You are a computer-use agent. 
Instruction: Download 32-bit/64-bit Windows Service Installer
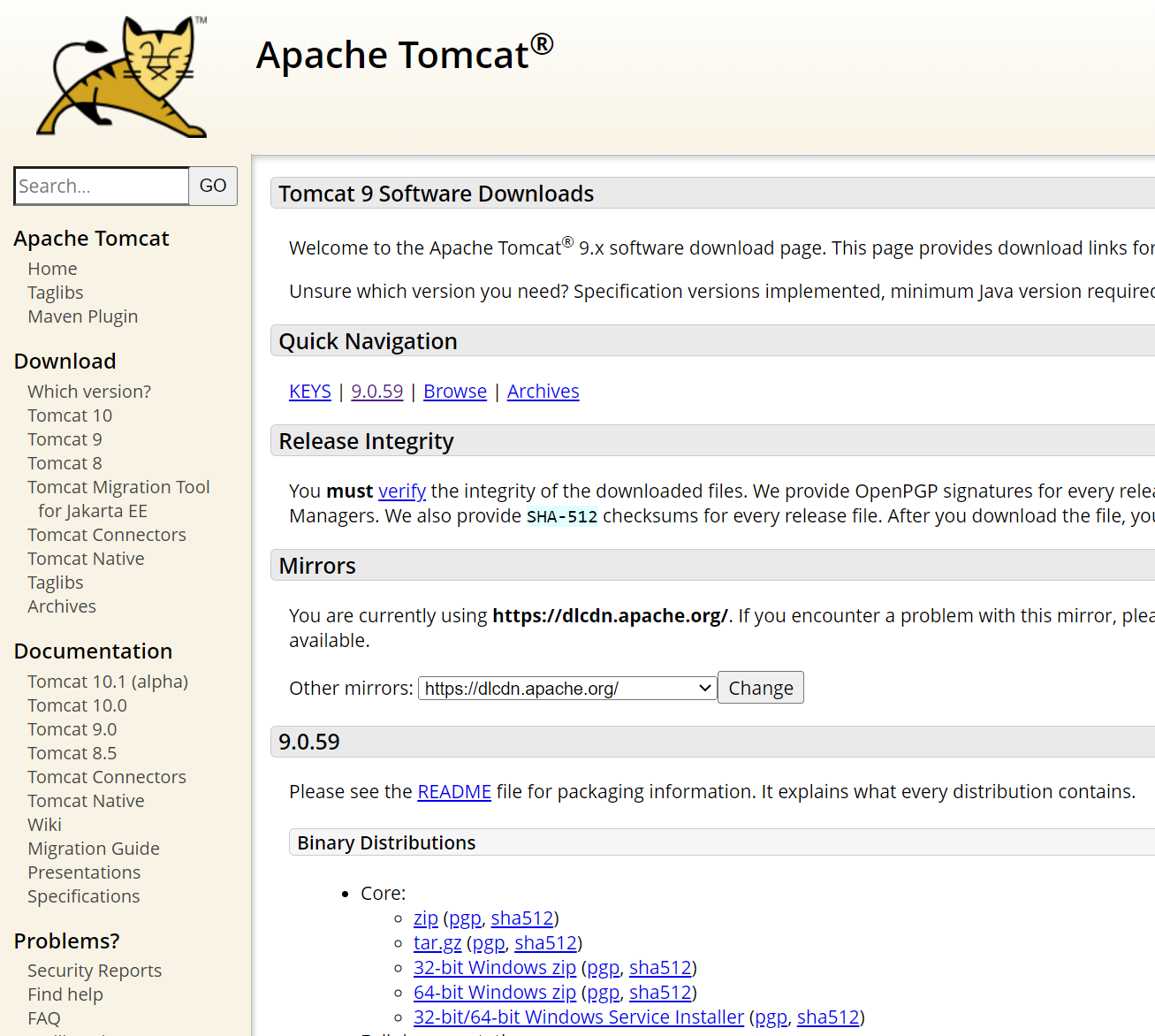[x=579, y=1017]
